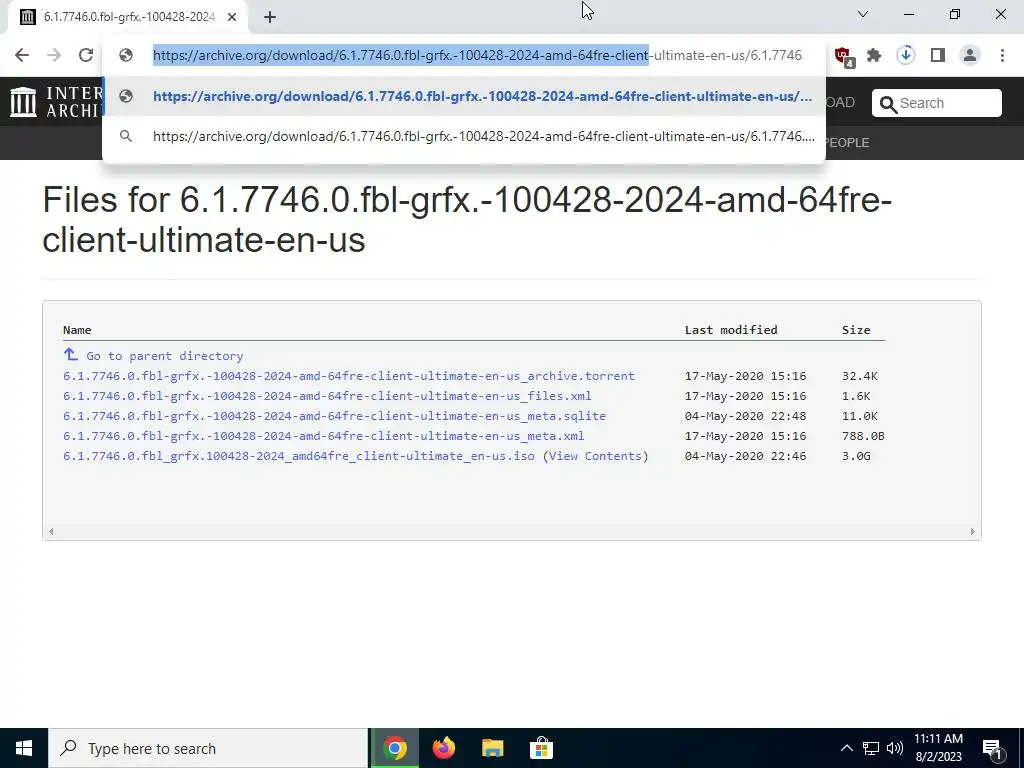This screenshot has height=768, width=1024.
Task: Go to parent directory link
Action: click(165, 356)
